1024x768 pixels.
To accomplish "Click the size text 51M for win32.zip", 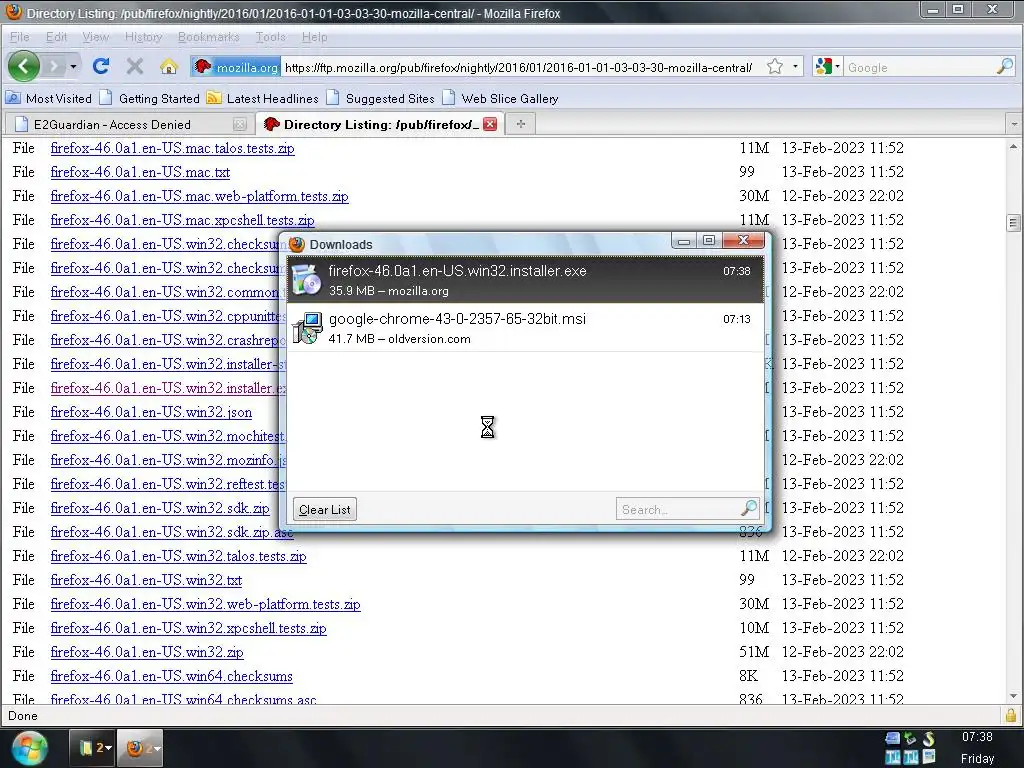I will (754, 652).
